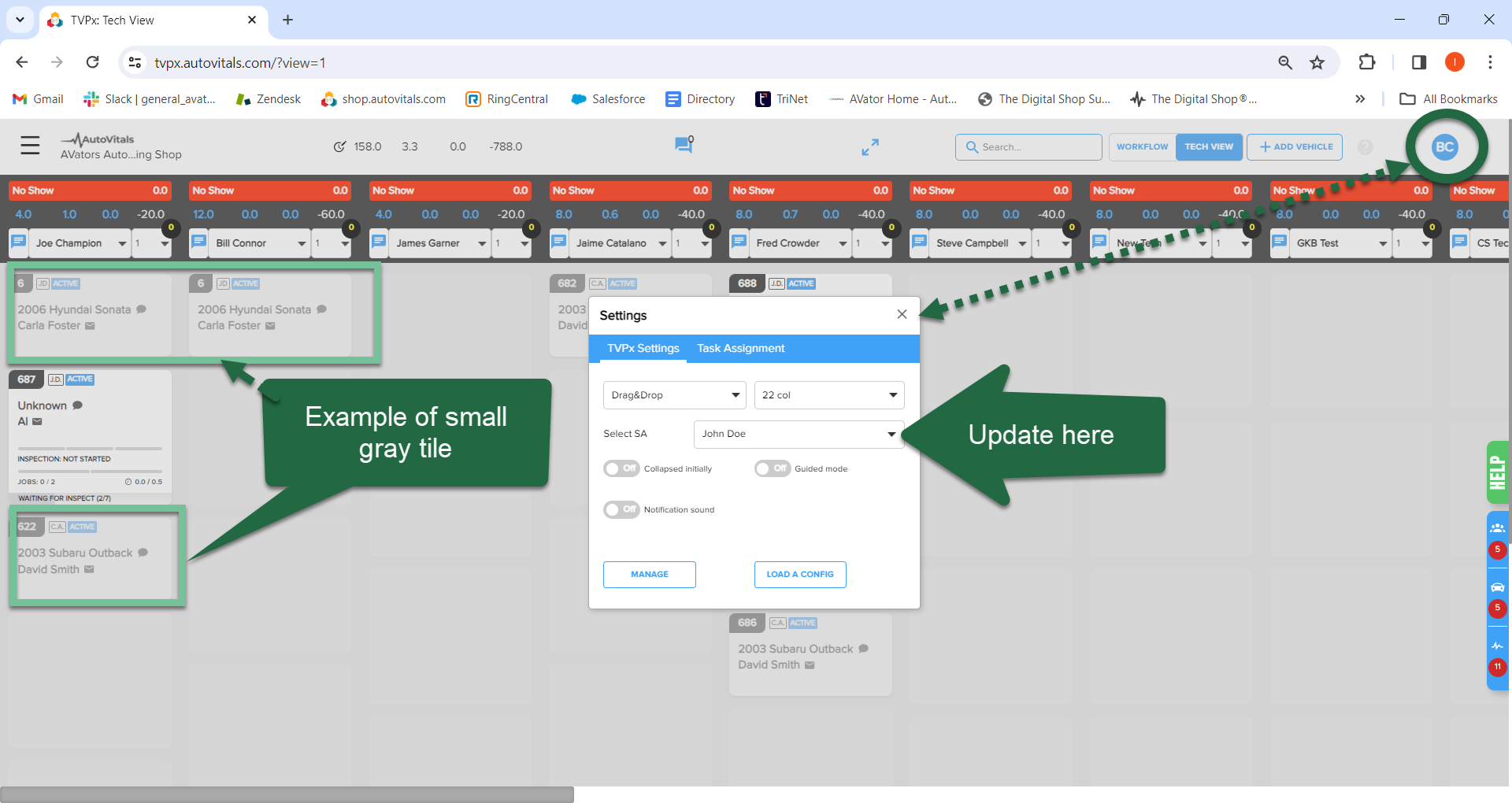Open James Garner technician dropdown
Image resolution: width=1512 pixels, height=803 pixels.
pyautogui.click(x=440, y=243)
